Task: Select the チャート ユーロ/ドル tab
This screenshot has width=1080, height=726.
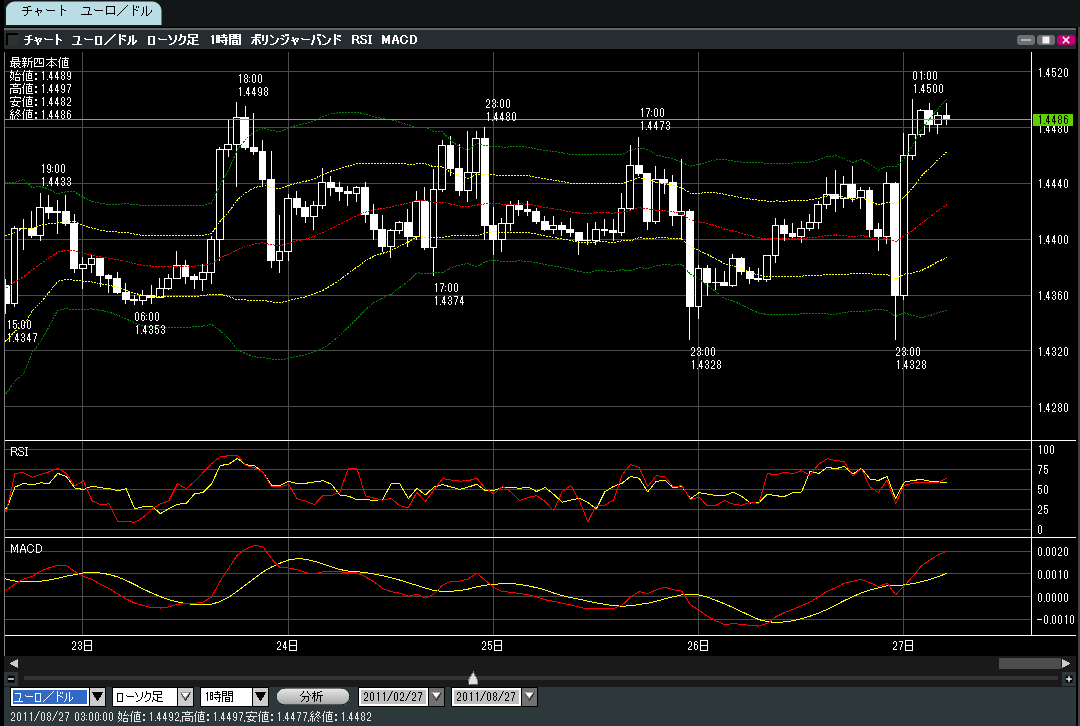Action: tap(81, 13)
